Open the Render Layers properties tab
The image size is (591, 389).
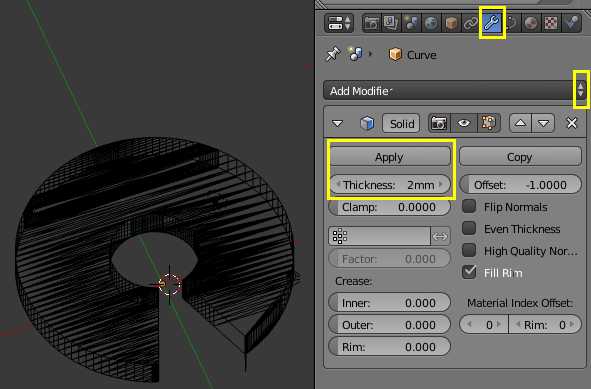pyautogui.click(x=392, y=23)
